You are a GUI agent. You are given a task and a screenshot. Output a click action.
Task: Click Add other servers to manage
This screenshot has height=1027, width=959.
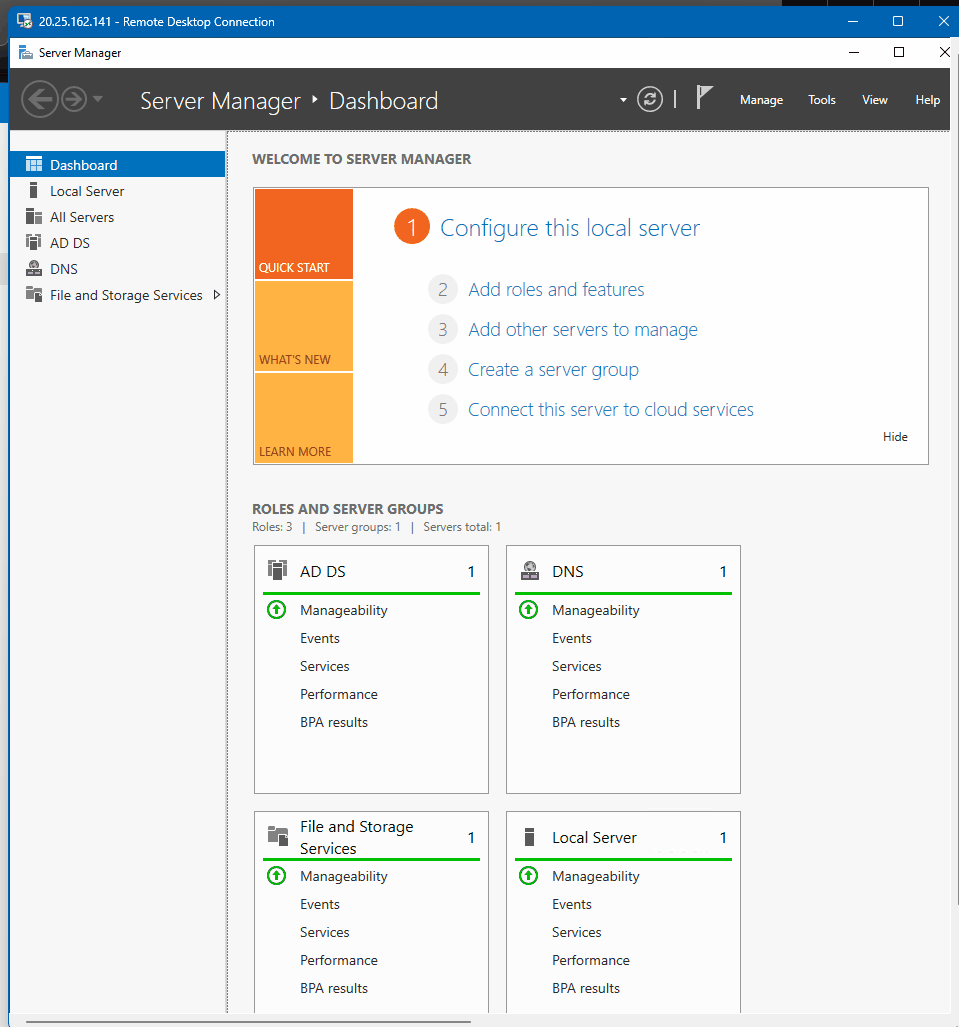pos(583,329)
